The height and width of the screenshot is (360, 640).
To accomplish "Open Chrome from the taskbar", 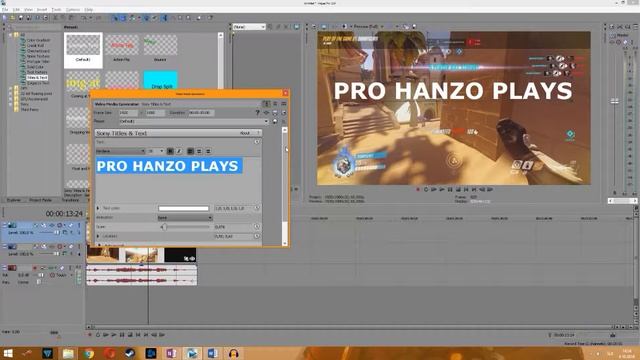I will (89, 353).
